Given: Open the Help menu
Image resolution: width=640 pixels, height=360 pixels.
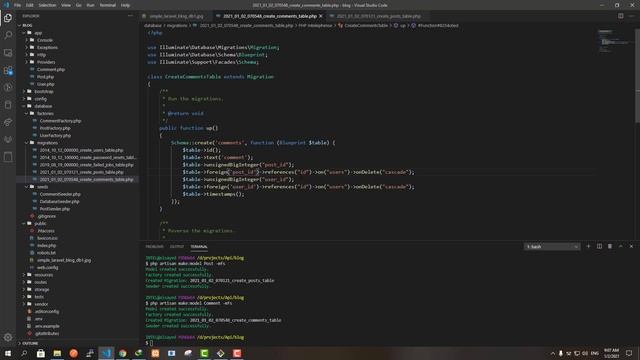Looking at the screenshot, I should tap(125, 5).
